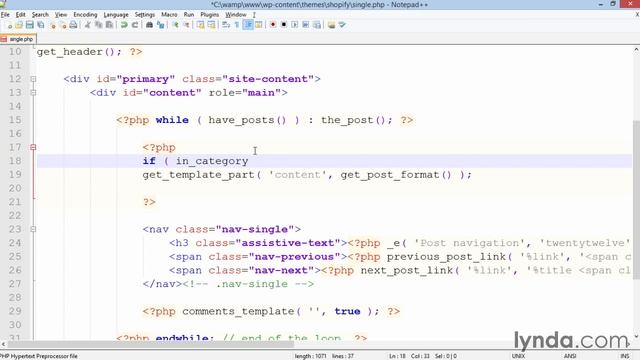The height and width of the screenshot is (360, 640).
Task: Select the single.php document tab
Action: [18, 39]
